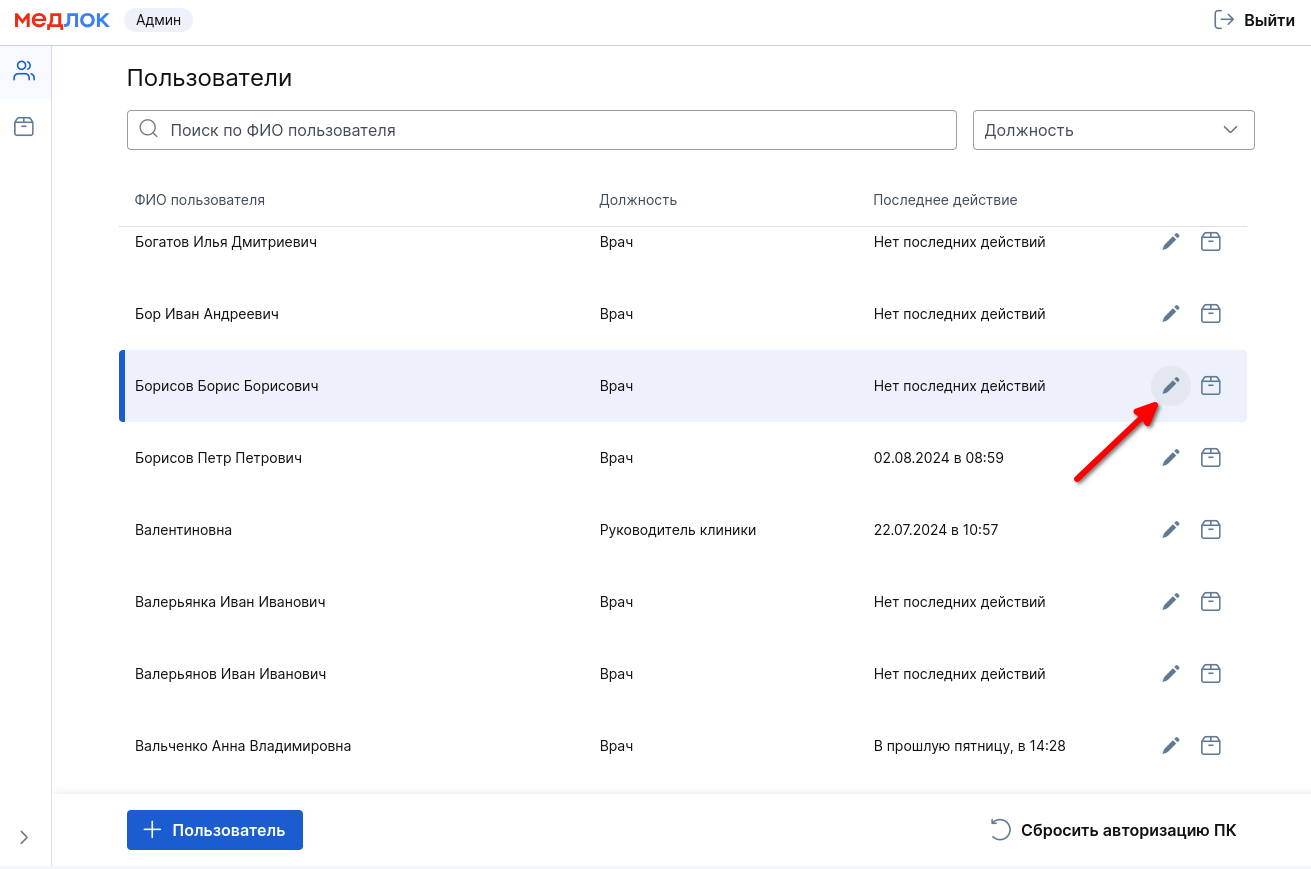Image resolution: width=1311 pixels, height=869 pixels.
Task: Archive user Бор Иван Андреевич
Action: coord(1210,314)
